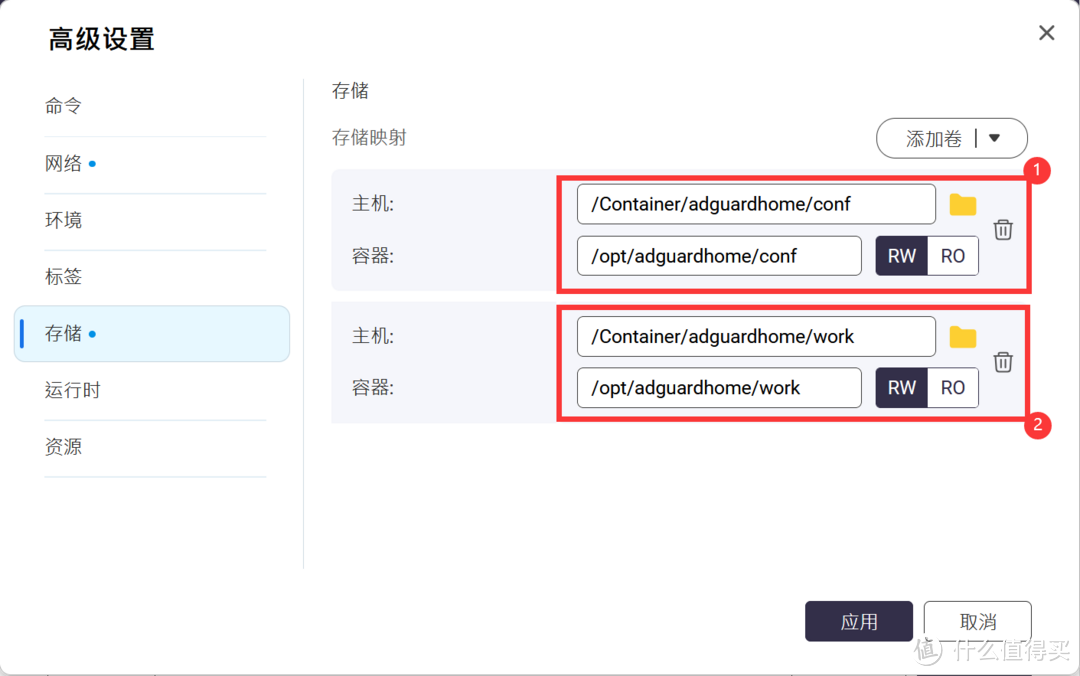1080x676 pixels.
Task: Switch to the 网络 settings section
Action: click(x=65, y=163)
